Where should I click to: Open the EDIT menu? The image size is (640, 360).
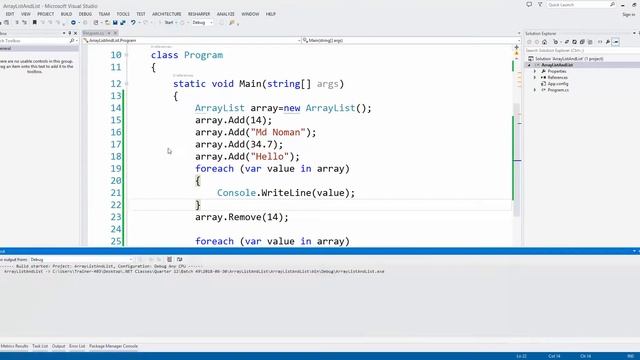click(10, 14)
